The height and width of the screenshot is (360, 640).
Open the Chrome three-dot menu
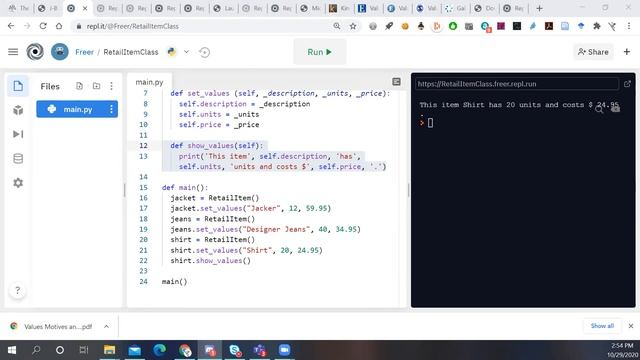coord(629,26)
